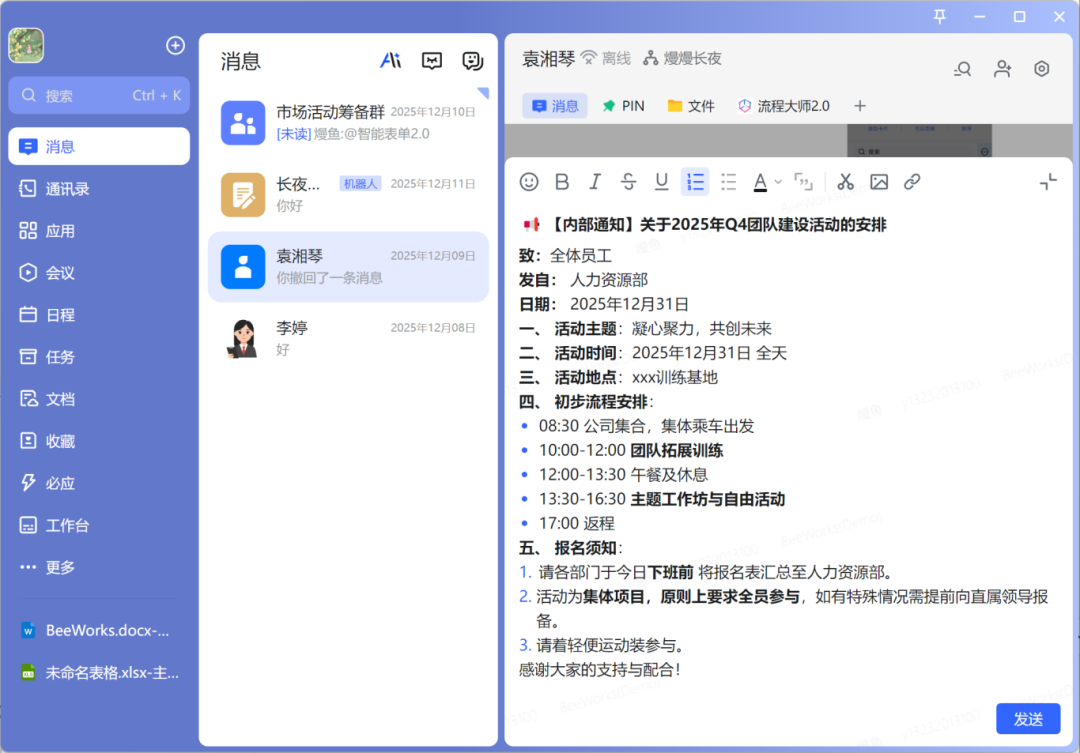This screenshot has width=1080, height=753.
Task: Expand the editor with the corner expand icon
Action: point(1047,182)
